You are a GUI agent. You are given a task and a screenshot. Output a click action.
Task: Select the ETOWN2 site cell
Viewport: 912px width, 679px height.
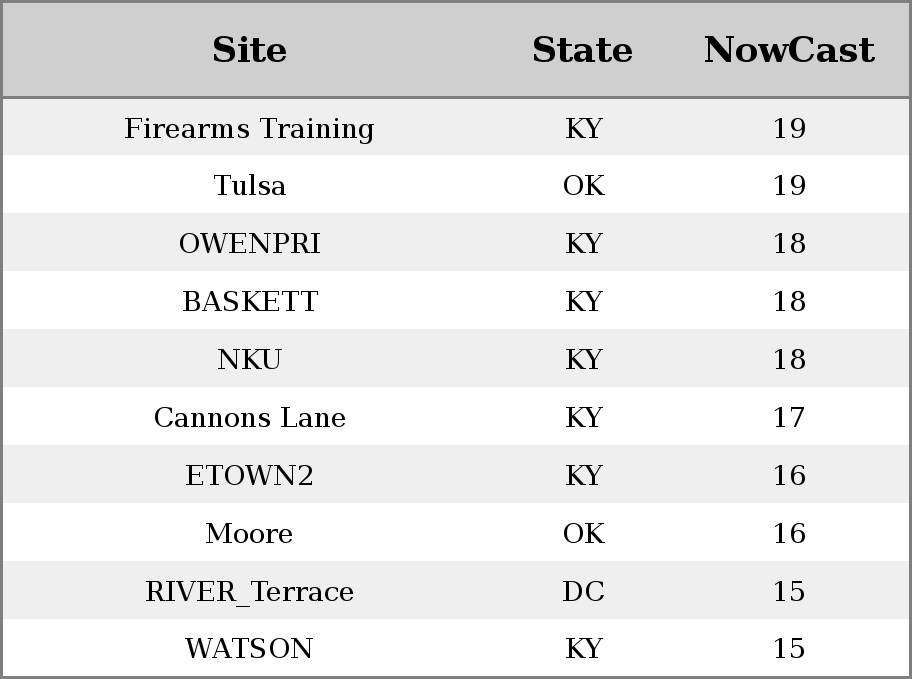[x=250, y=475]
